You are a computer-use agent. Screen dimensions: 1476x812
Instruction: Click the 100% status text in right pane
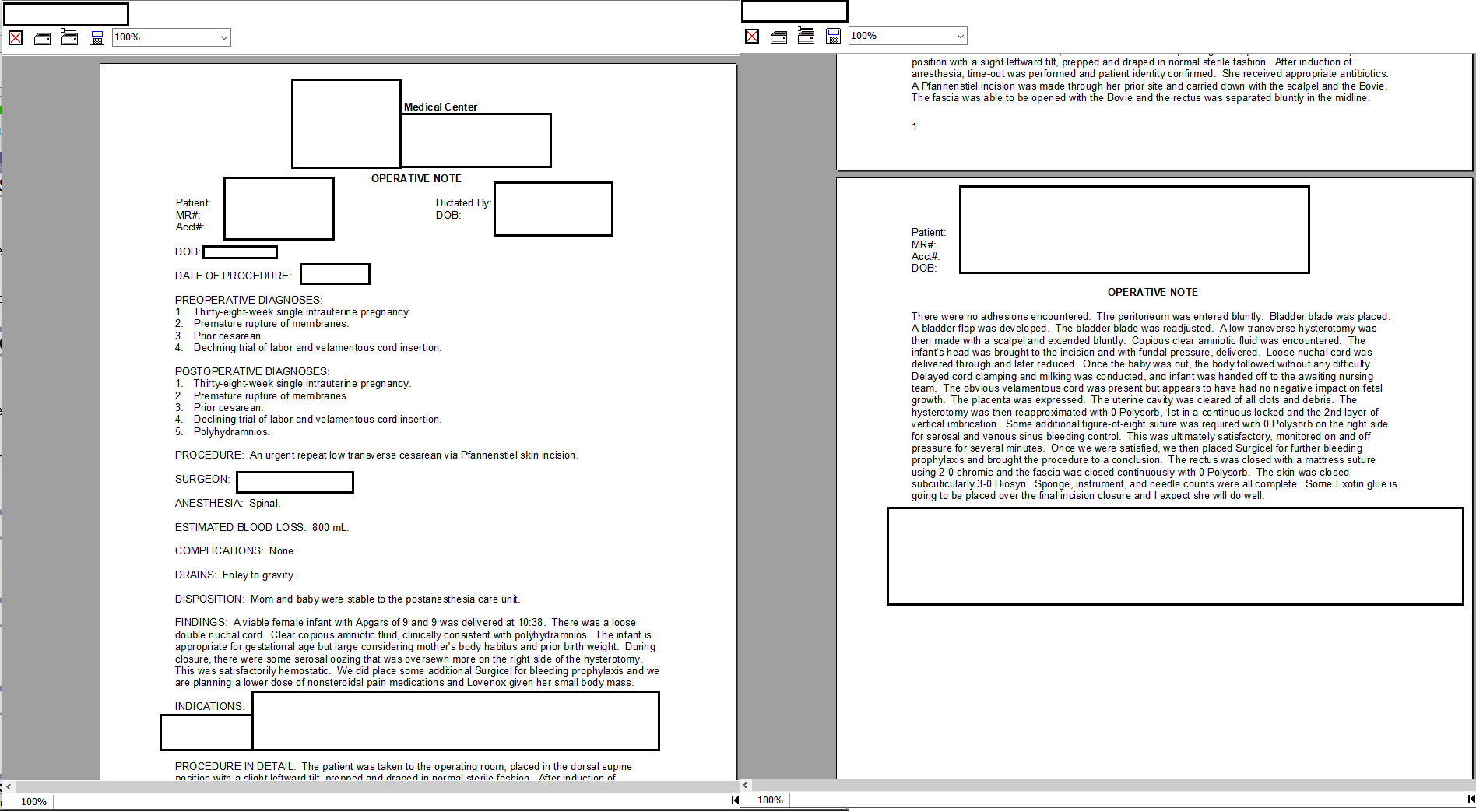(x=770, y=800)
